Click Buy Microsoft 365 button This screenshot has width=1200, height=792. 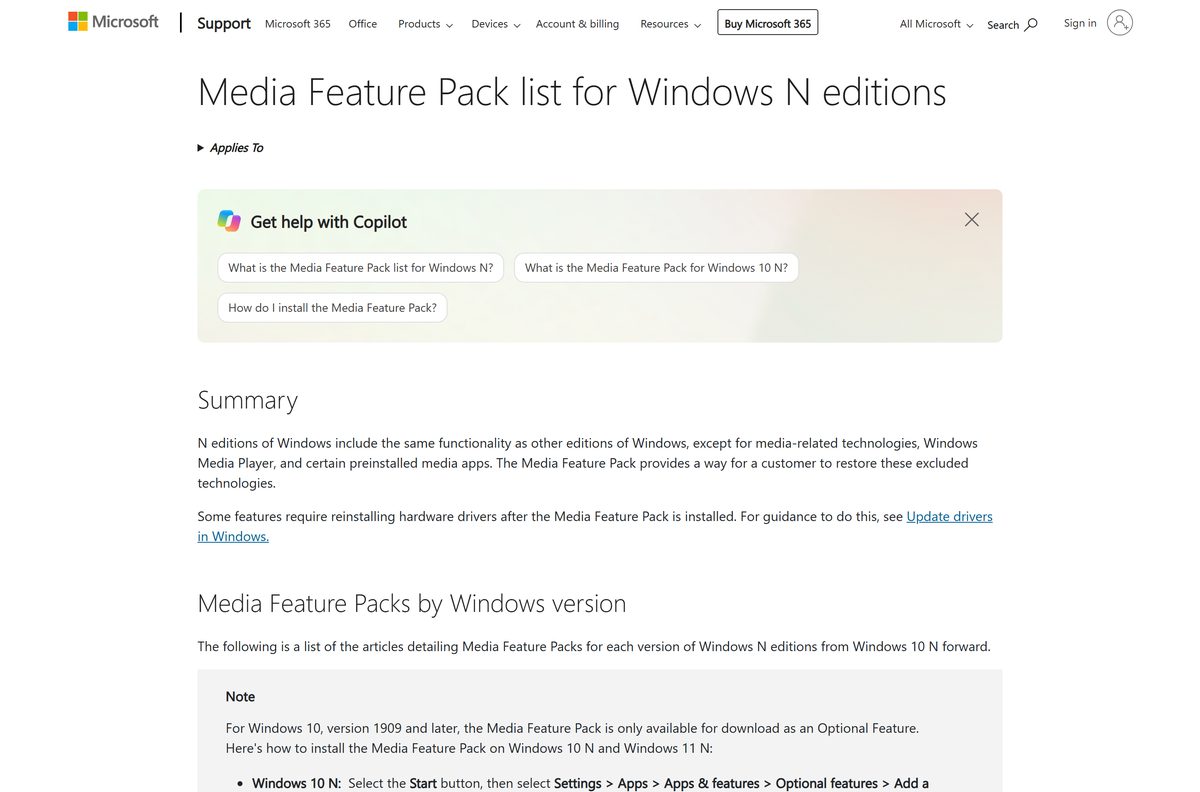(x=768, y=23)
